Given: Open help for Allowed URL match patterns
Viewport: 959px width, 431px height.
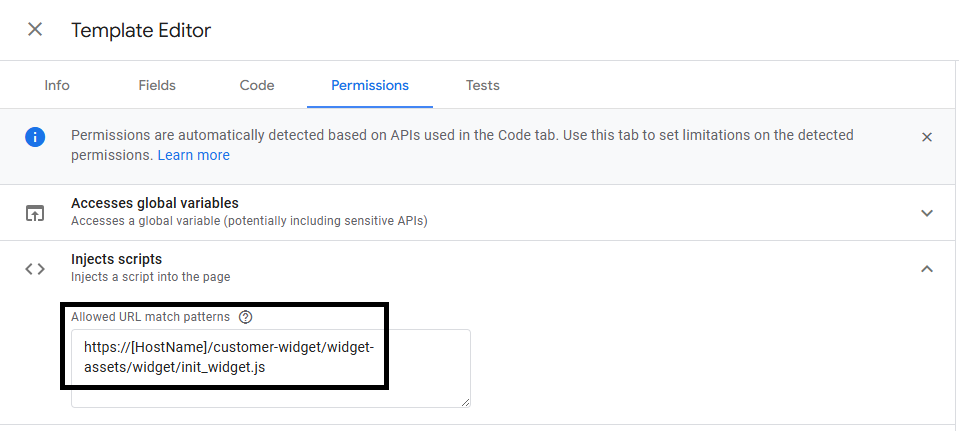Looking at the screenshot, I should point(246,317).
